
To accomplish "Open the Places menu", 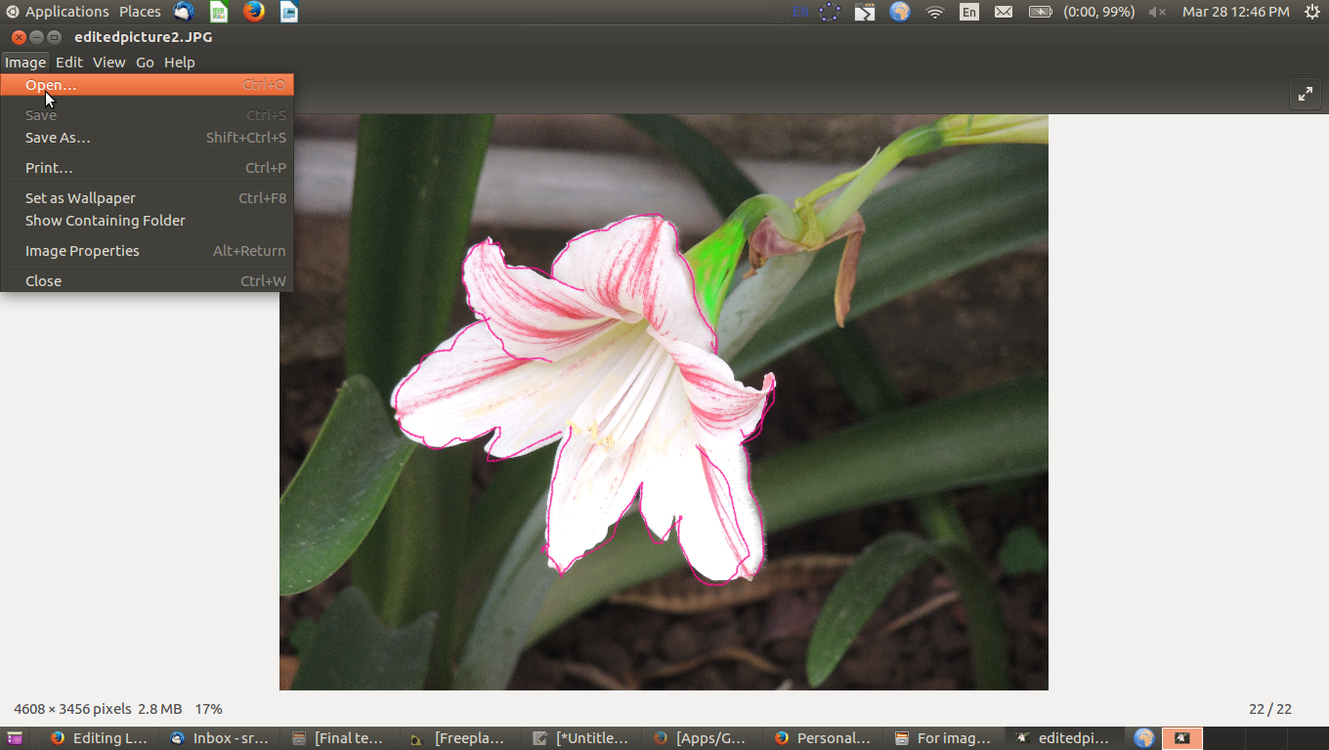I will pos(139,11).
